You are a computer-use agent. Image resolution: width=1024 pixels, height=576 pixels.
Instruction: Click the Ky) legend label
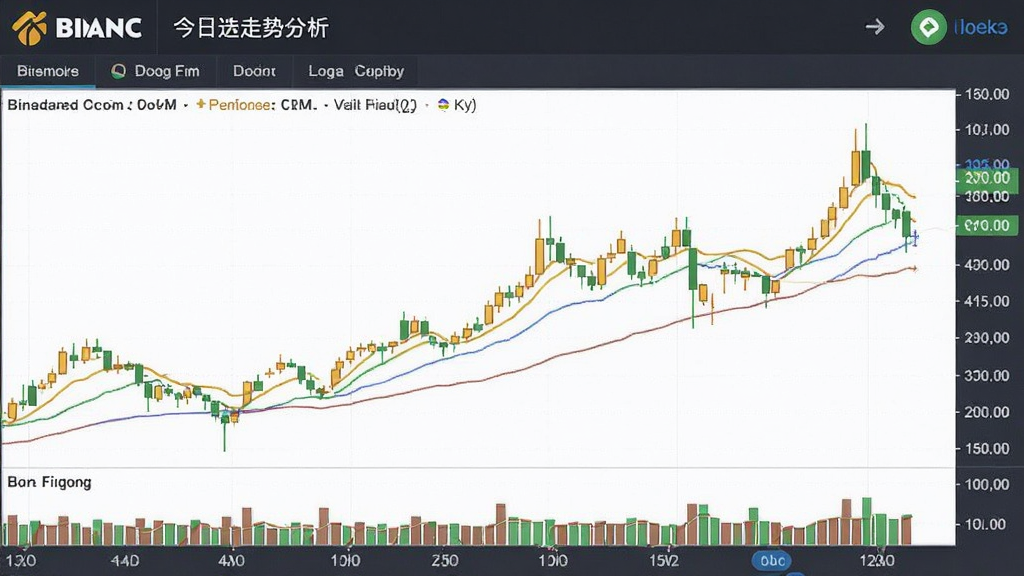465,105
